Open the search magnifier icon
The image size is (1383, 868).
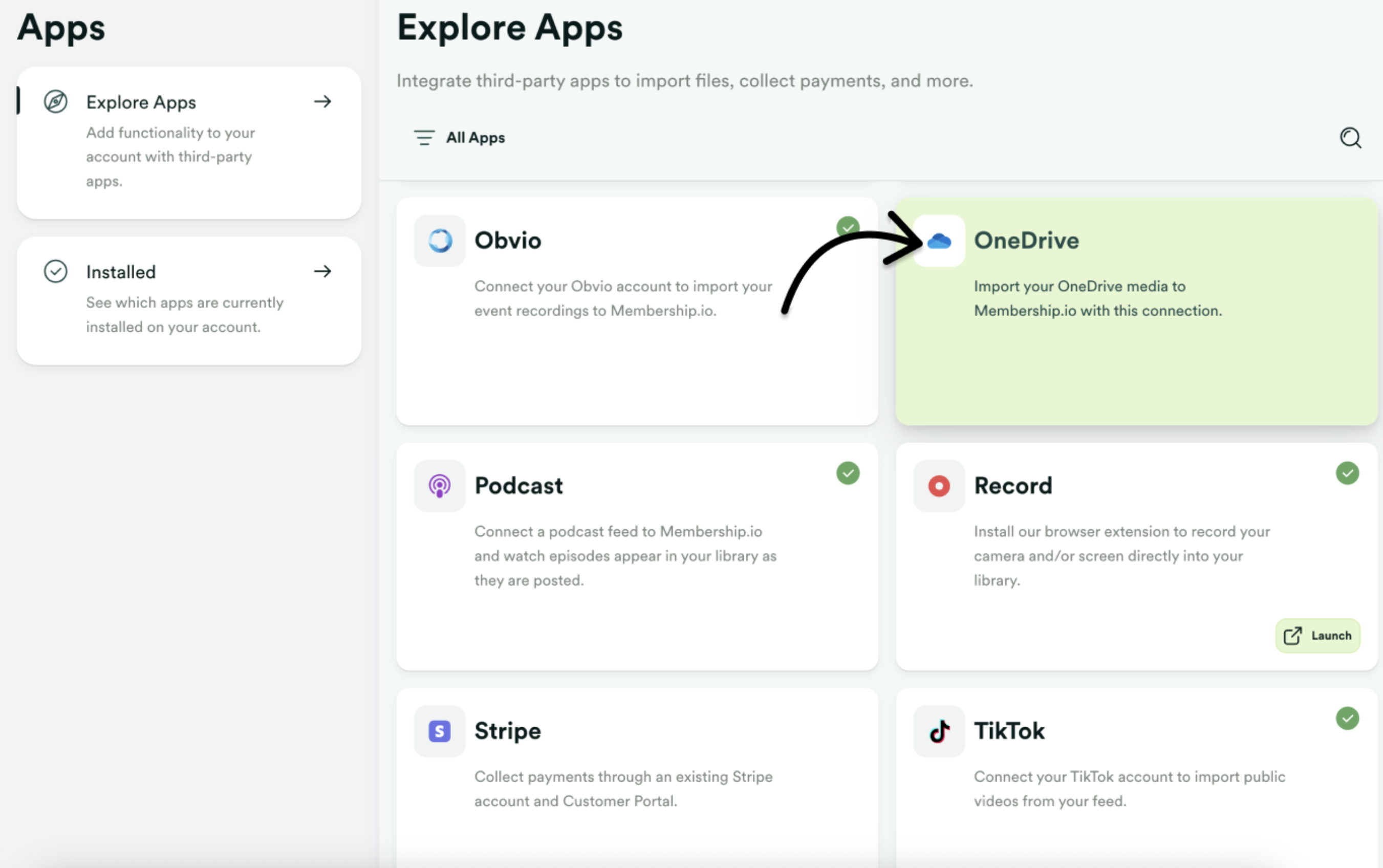click(x=1350, y=138)
